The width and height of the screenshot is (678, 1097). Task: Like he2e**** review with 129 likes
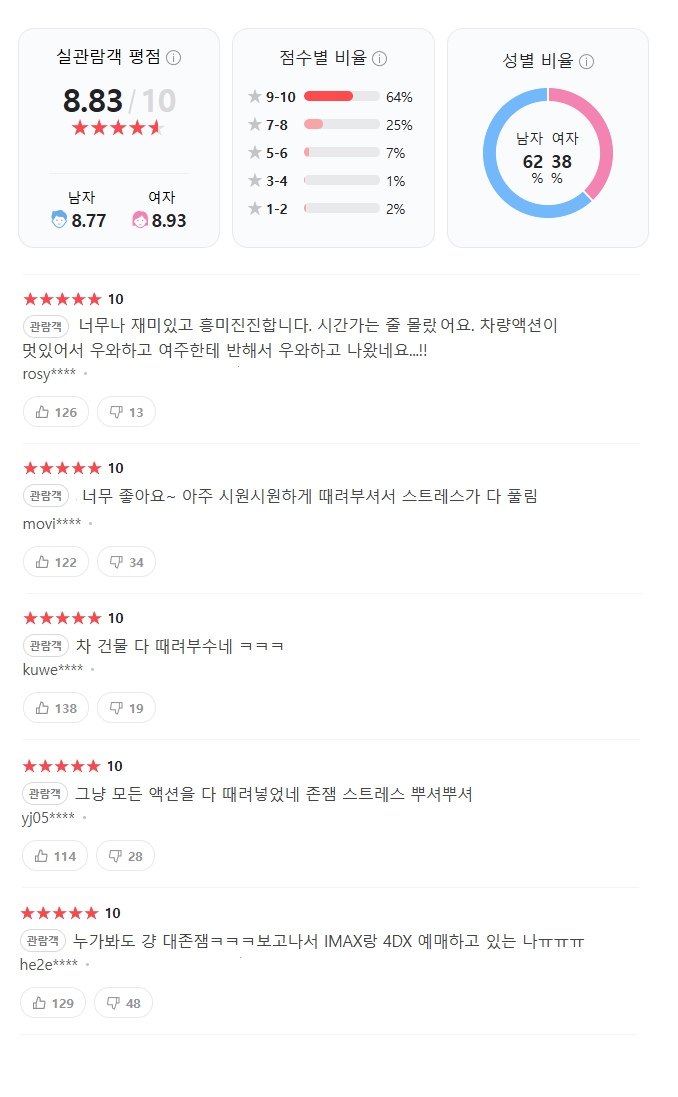(54, 1003)
